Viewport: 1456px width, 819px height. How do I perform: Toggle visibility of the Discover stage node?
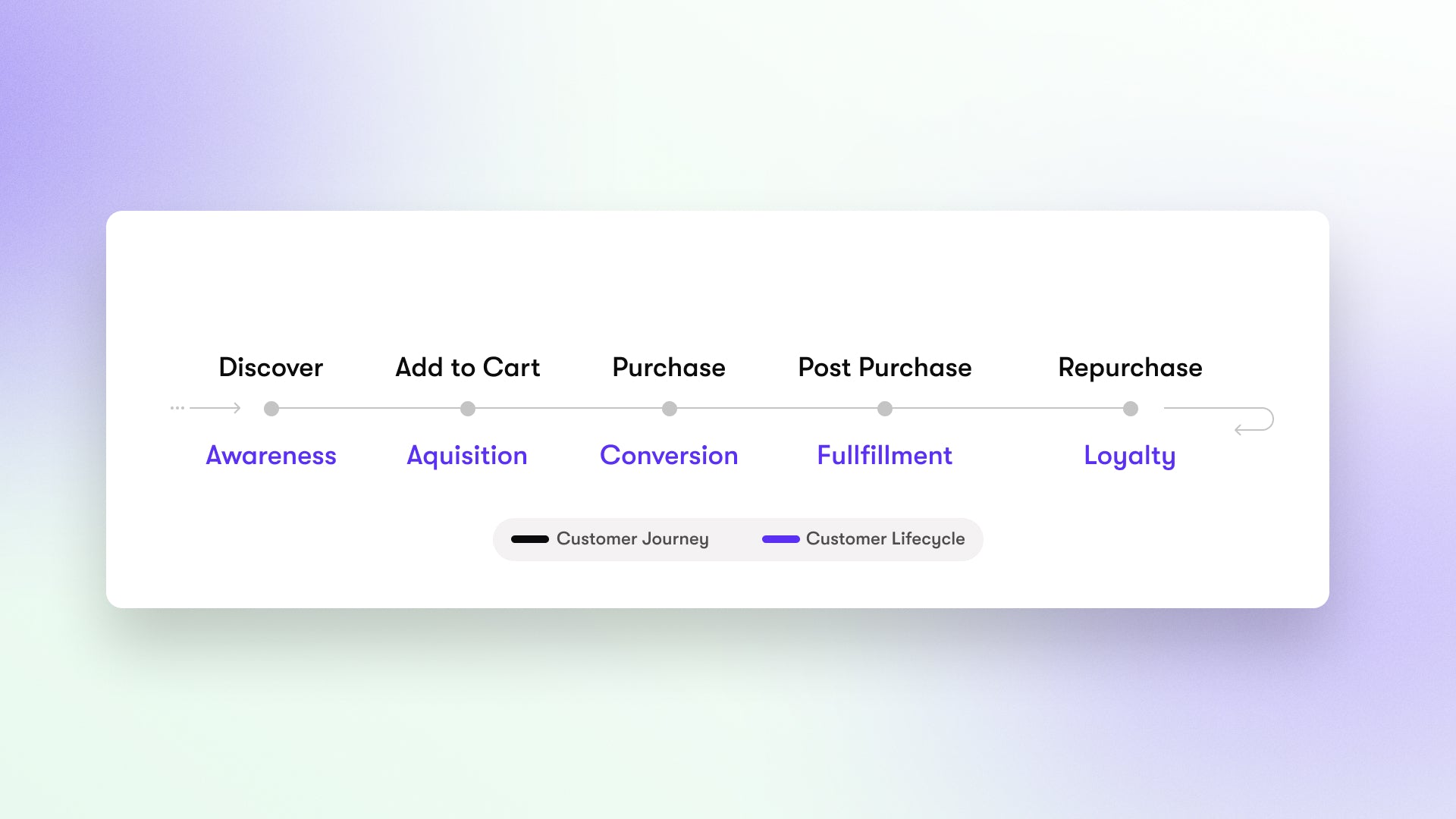coord(271,409)
